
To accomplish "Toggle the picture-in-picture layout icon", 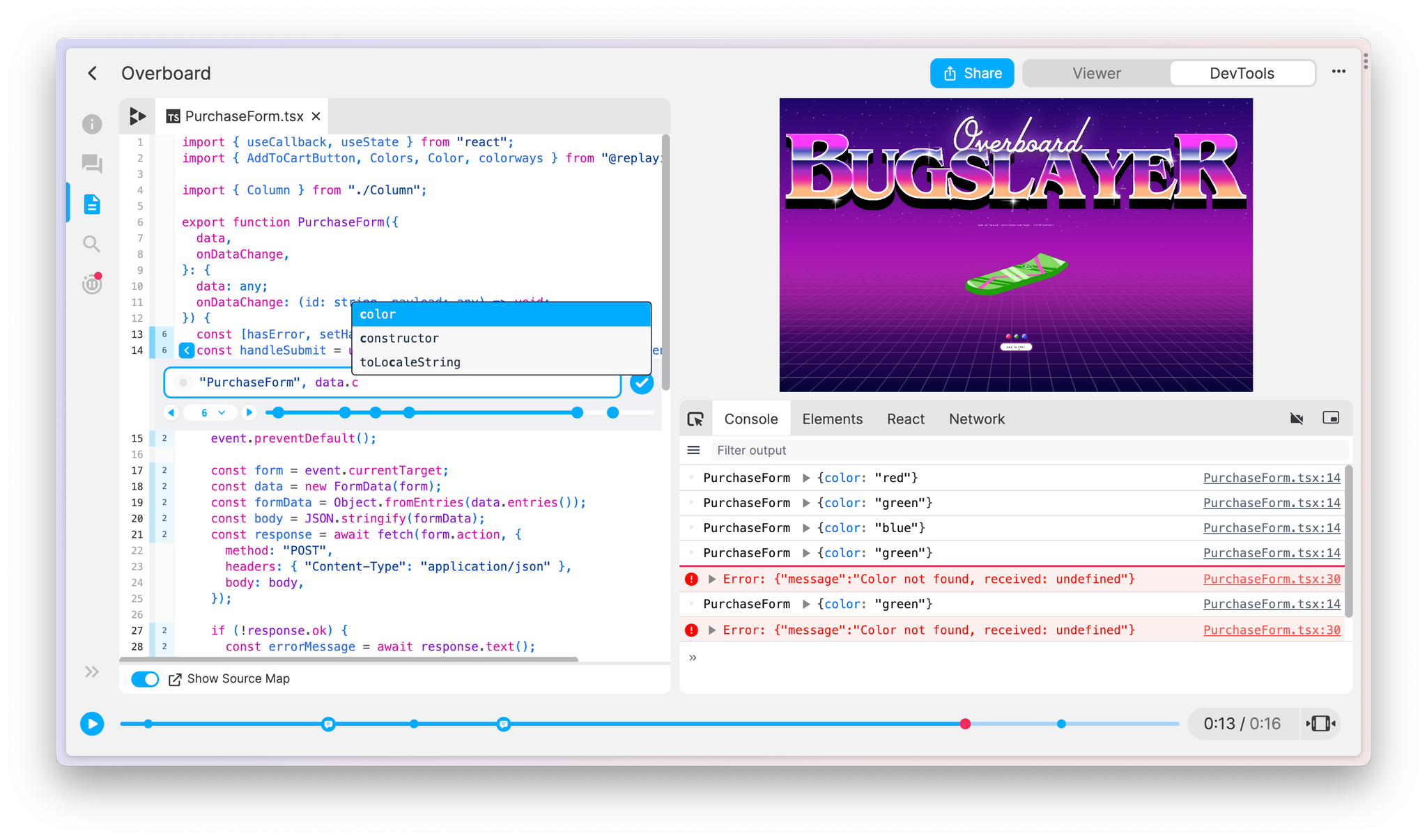I will tap(1331, 418).
